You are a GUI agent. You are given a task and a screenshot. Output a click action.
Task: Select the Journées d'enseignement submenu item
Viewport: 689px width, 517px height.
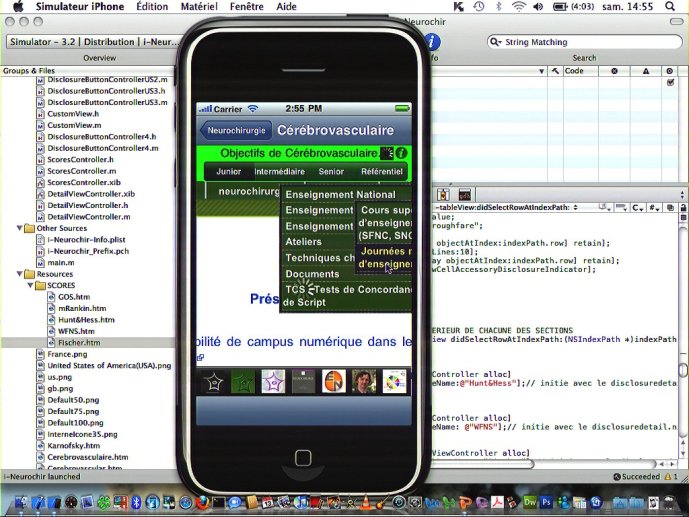[384, 257]
